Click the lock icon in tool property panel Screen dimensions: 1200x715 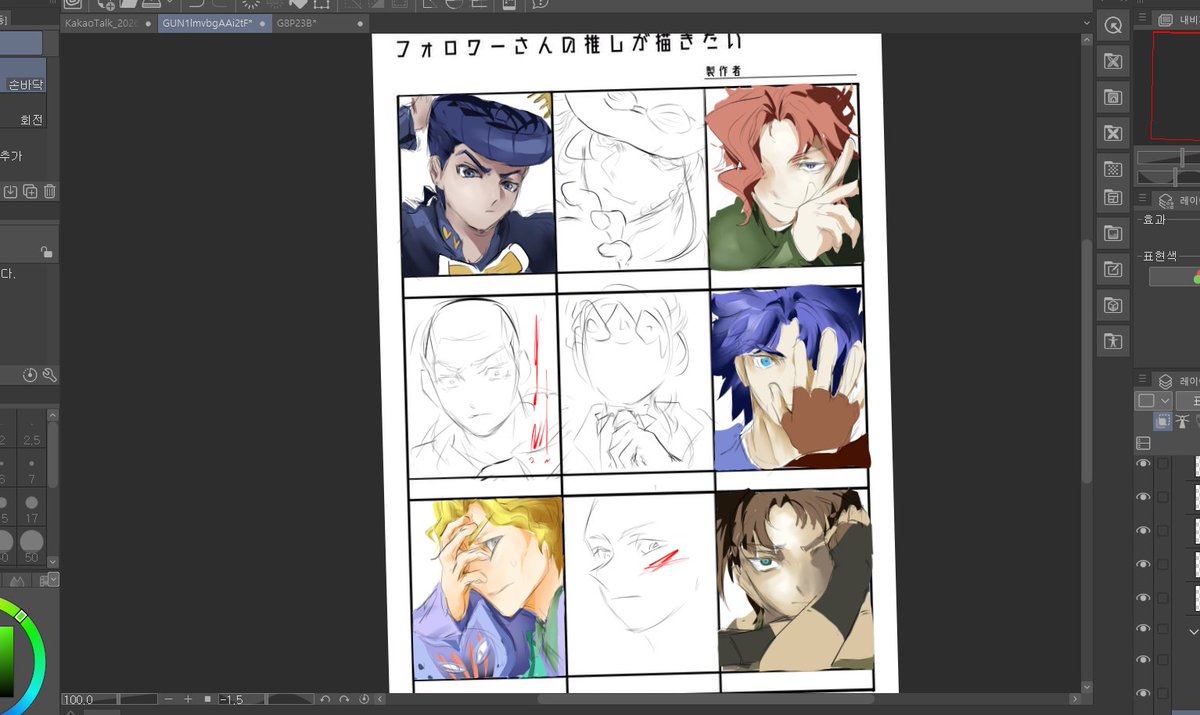tap(46, 252)
